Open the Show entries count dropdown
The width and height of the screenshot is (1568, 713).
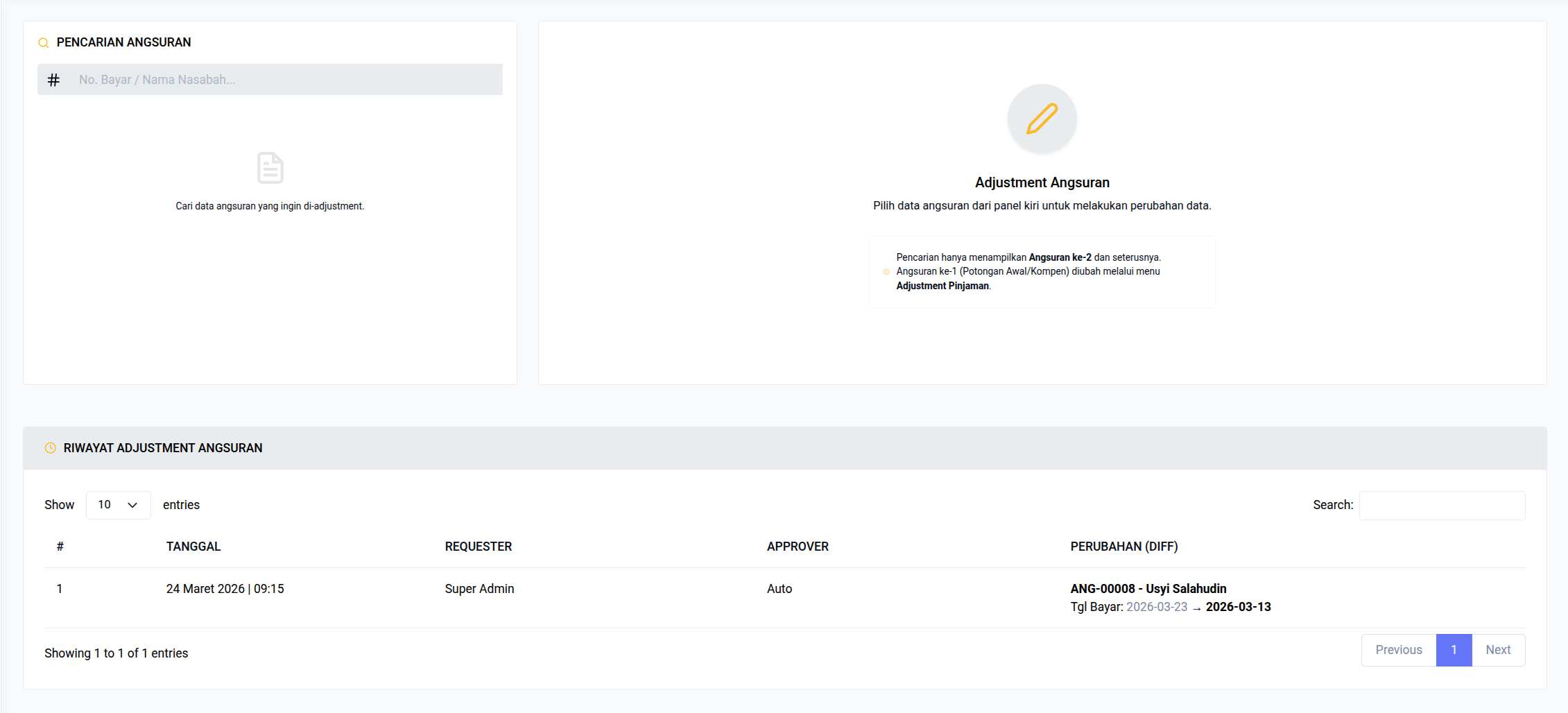click(x=118, y=505)
